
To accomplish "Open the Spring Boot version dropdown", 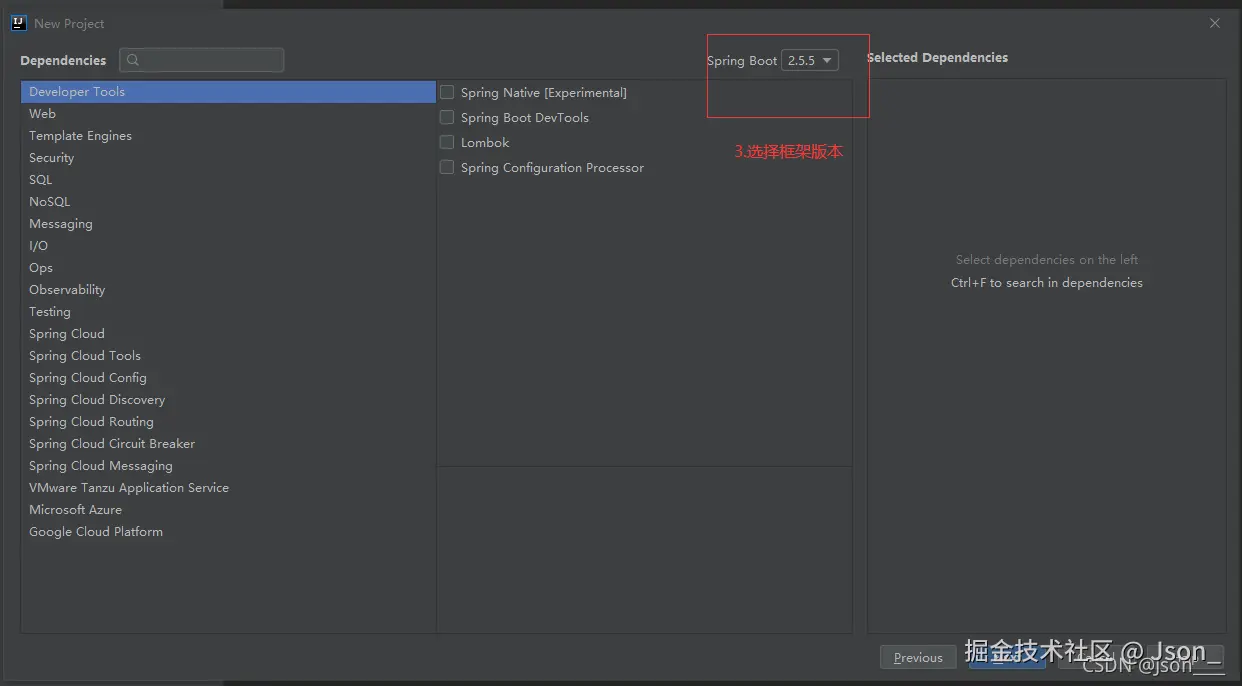I will point(809,61).
